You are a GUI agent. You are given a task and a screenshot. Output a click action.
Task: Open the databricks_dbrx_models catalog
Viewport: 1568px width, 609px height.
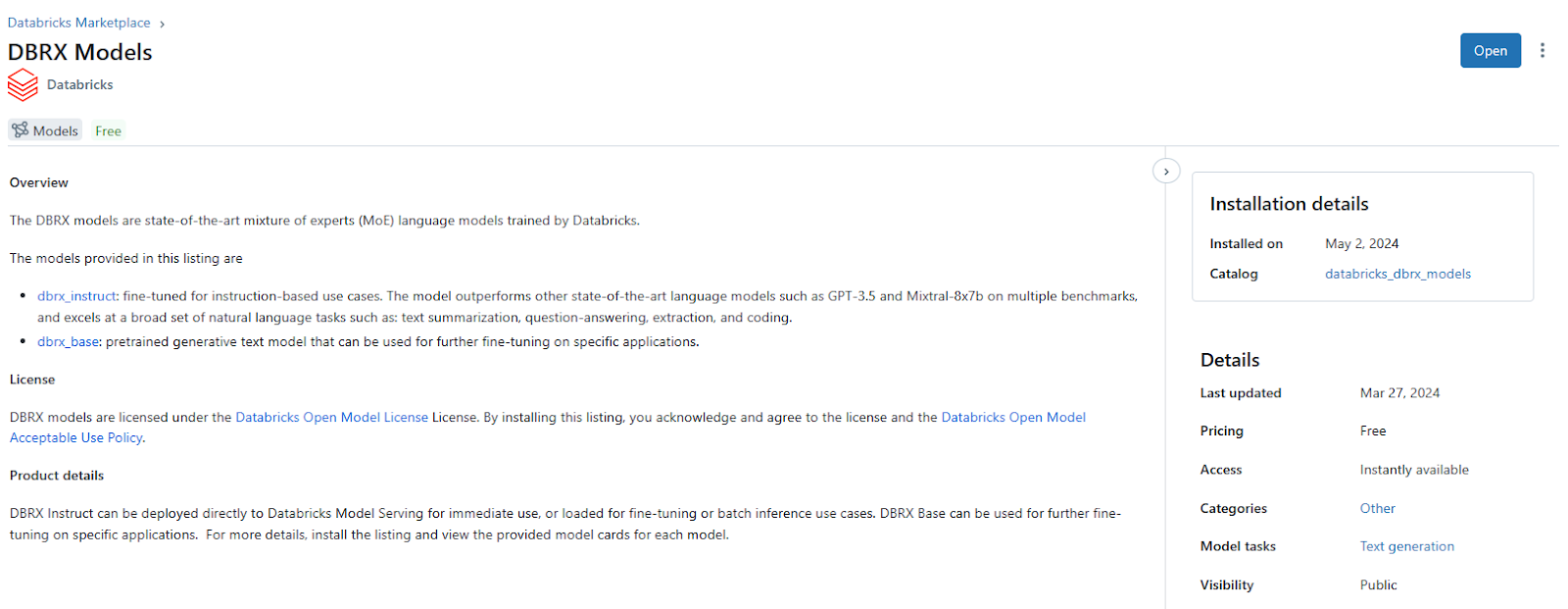[1397, 275]
